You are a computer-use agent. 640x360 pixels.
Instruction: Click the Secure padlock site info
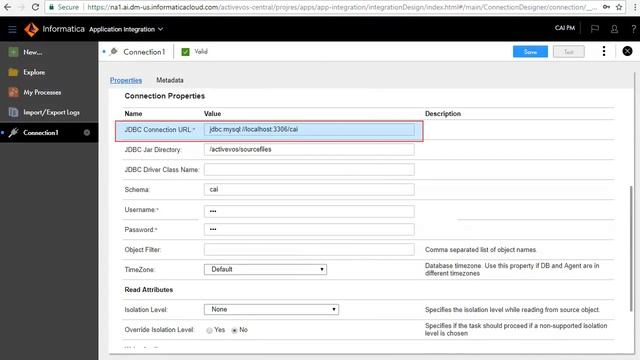[64, 7]
